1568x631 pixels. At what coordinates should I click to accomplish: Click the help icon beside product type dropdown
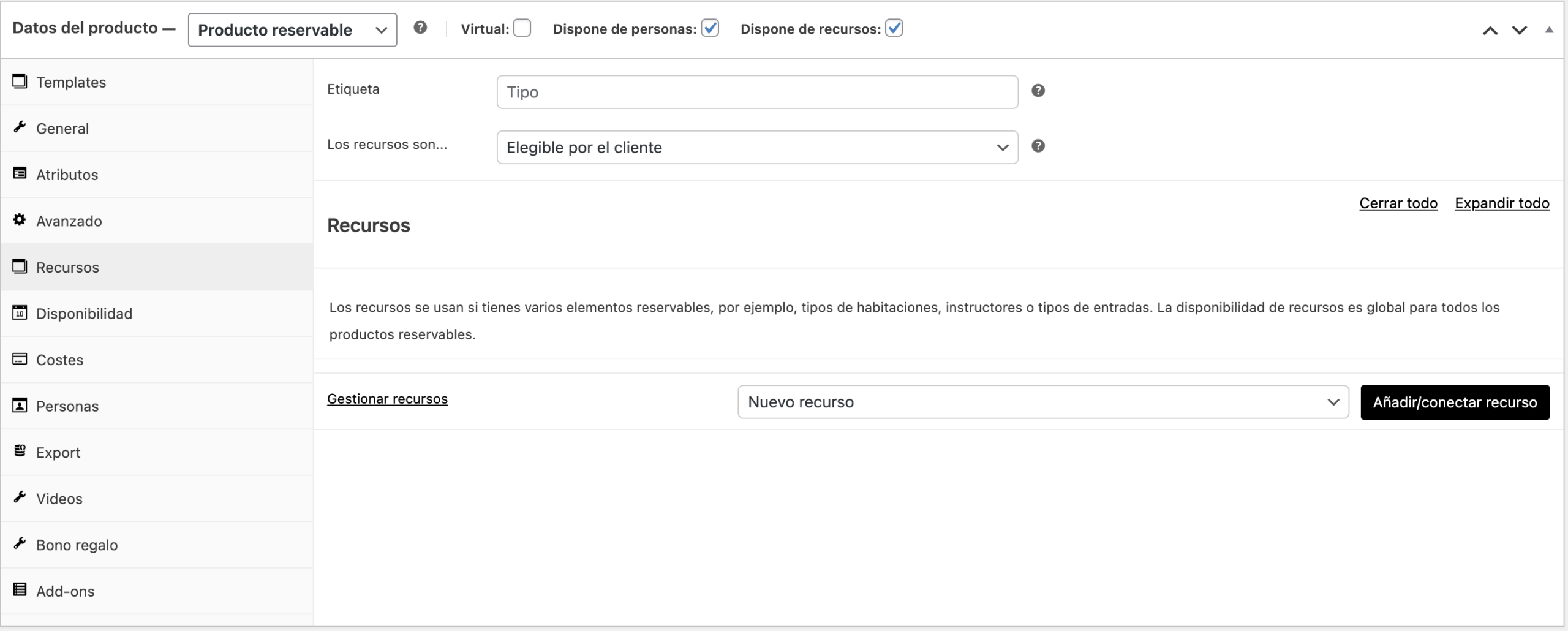point(420,28)
